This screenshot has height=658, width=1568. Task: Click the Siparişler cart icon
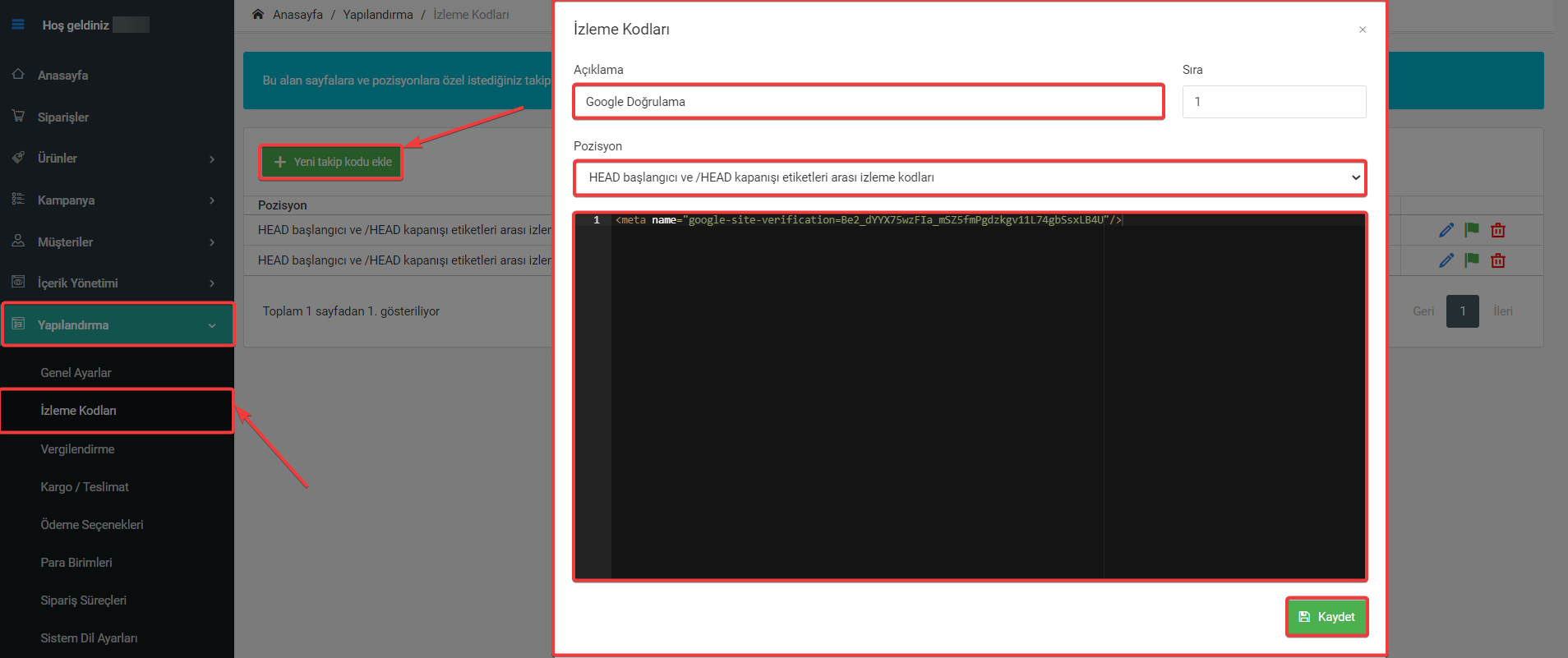[18, 116]
